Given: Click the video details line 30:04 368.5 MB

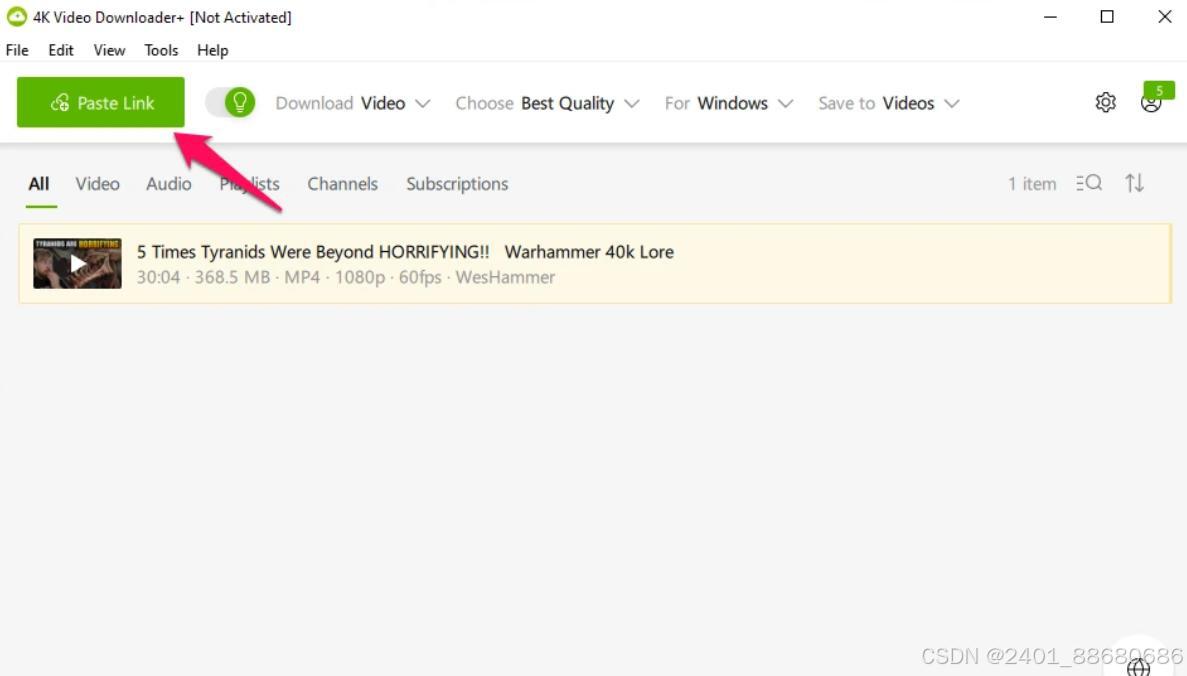Looking at the screenshot, I should (x=346, y=278).
